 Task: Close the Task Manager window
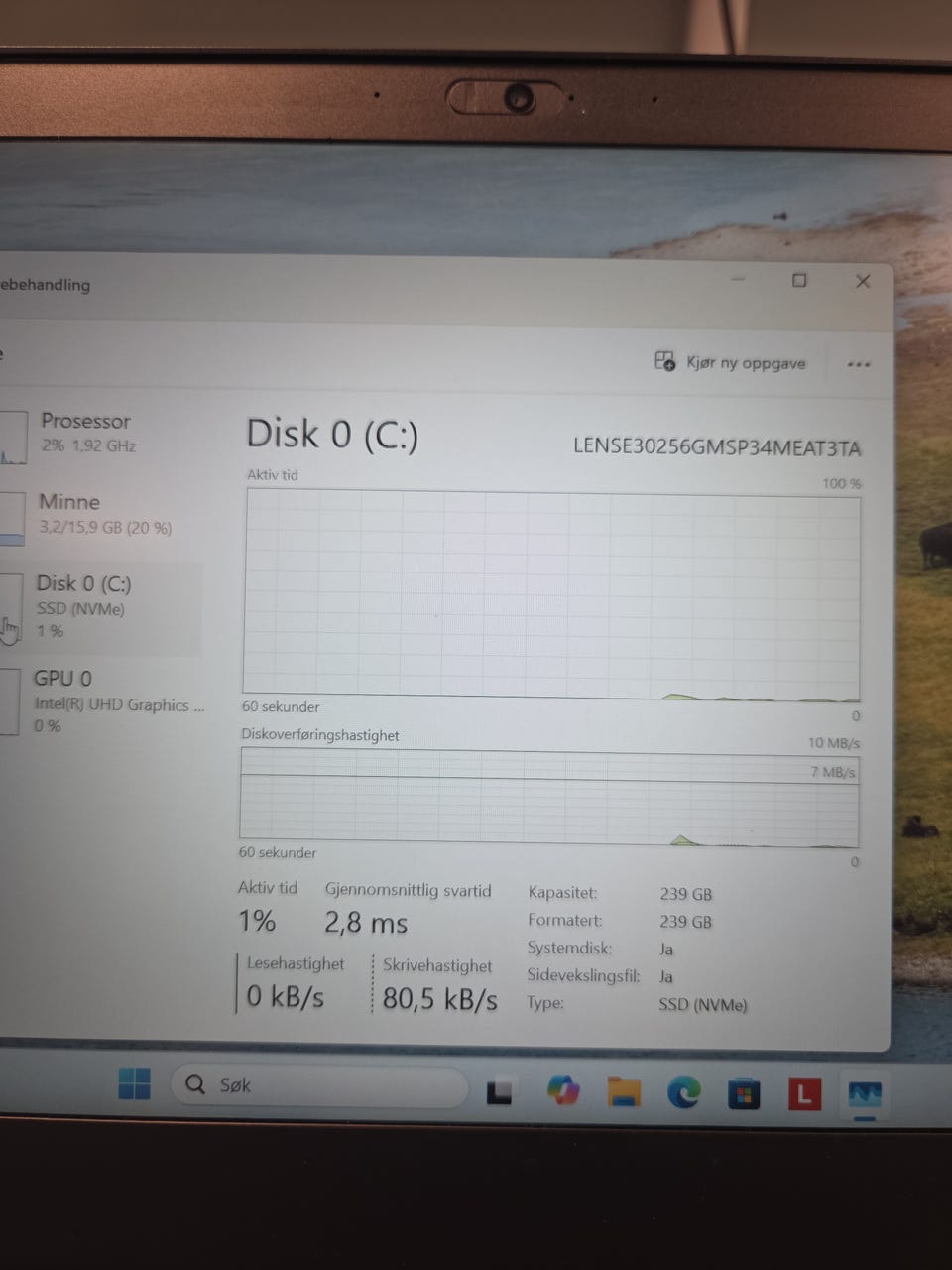click(x=863, y=281)
